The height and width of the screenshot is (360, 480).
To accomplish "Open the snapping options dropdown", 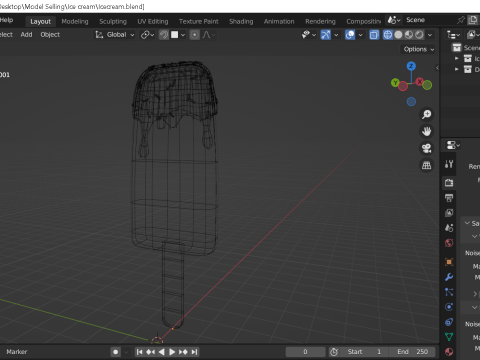I will coord(178,35).
